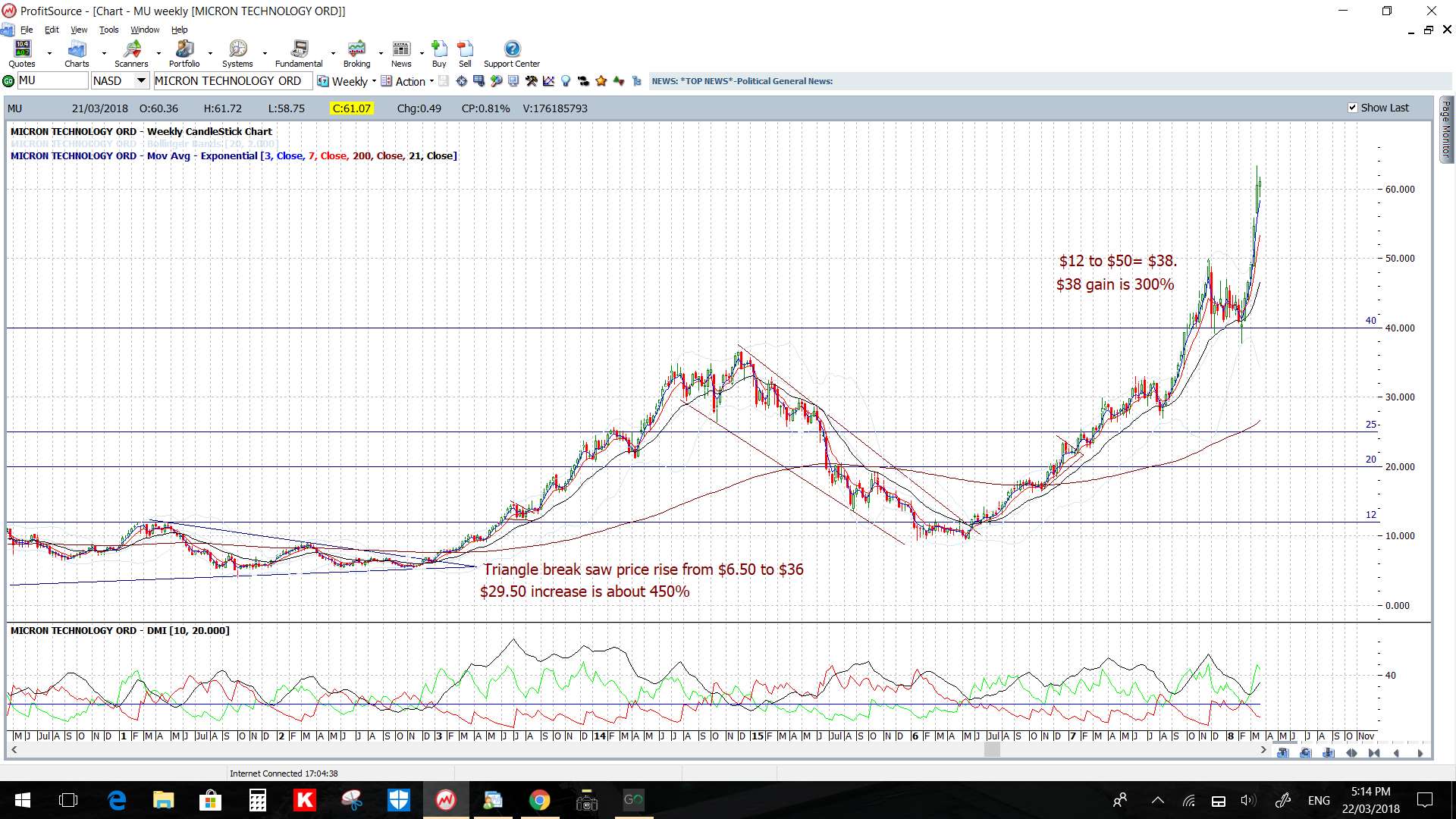This screenshot has height=819, width=1456.
Task: Expand the Scanners dropdown arrow
Action: (x=158, y=54)
